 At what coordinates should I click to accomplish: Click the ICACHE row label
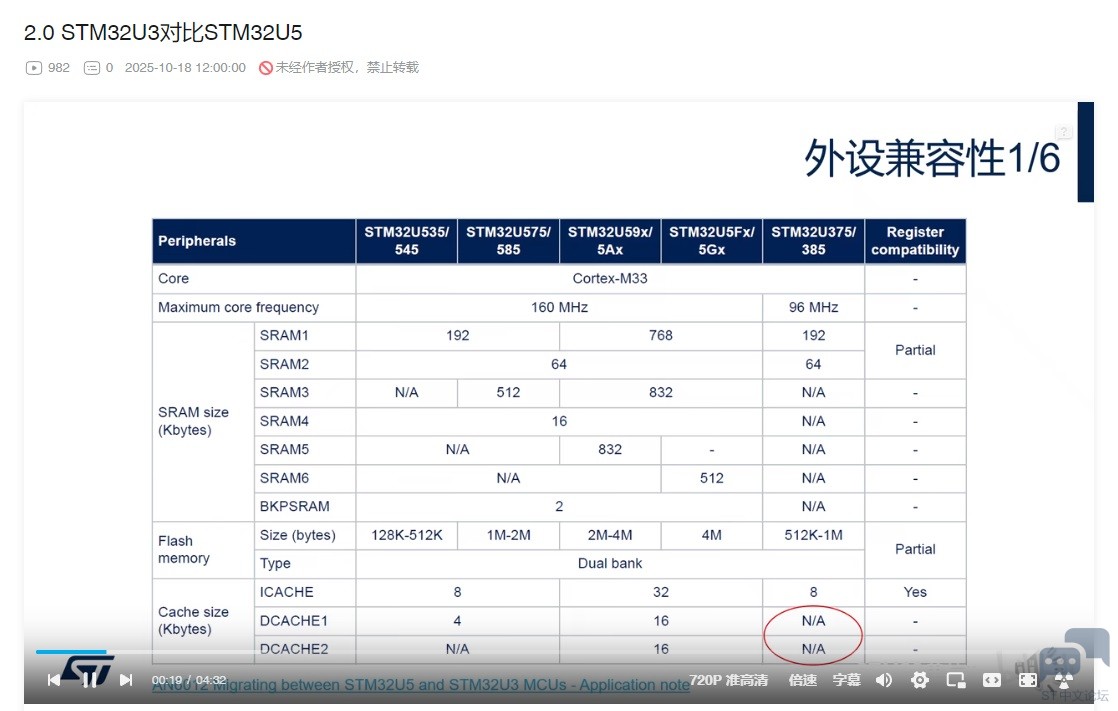[287, 593]
